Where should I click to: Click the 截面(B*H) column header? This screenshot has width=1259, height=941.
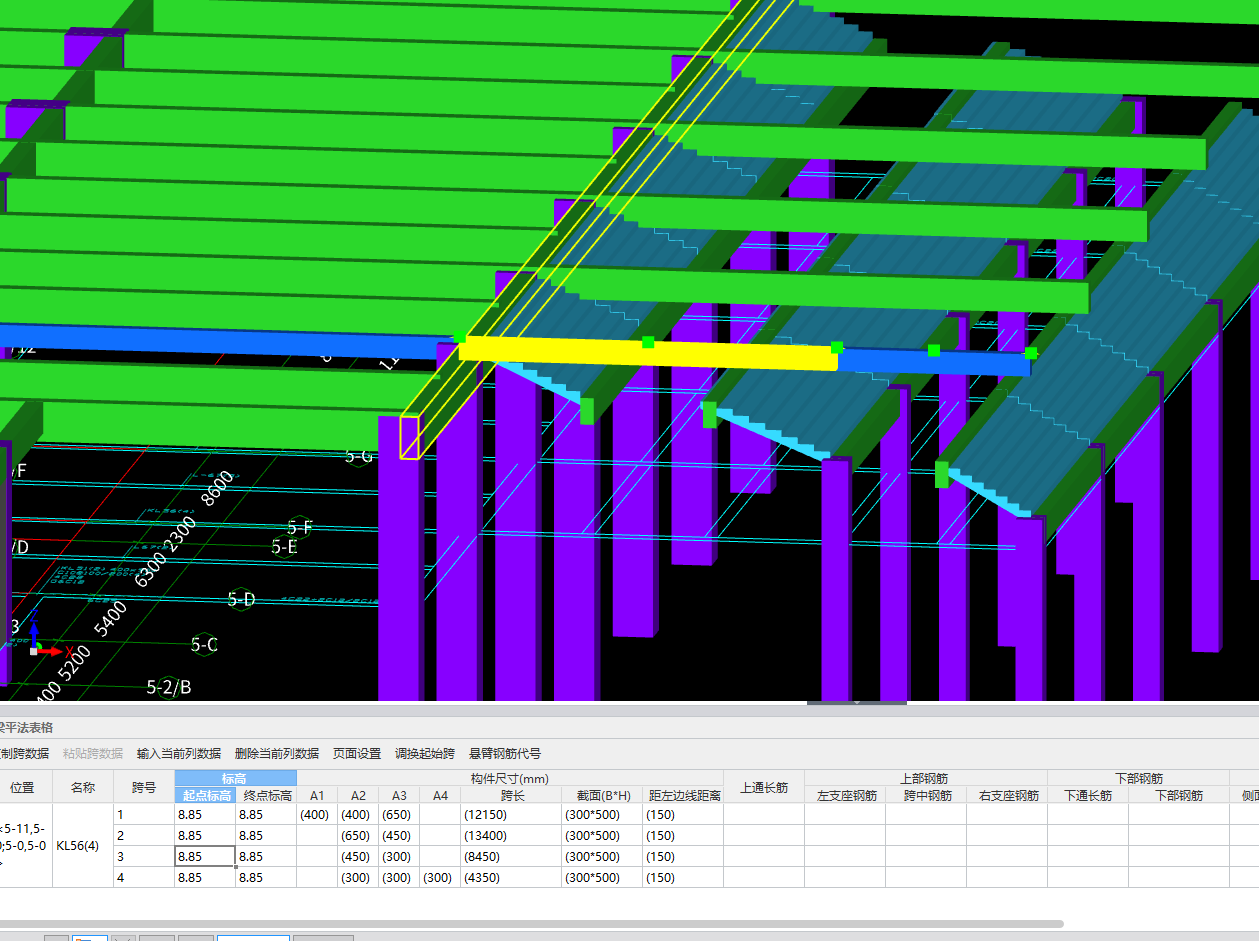click(603, 795)
